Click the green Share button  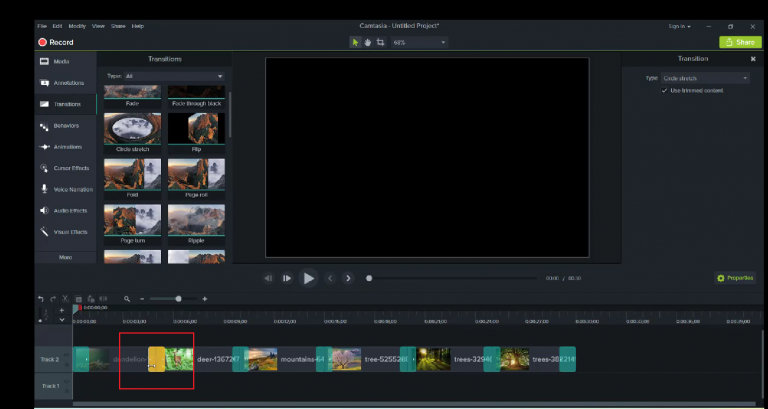click(740, 42)
